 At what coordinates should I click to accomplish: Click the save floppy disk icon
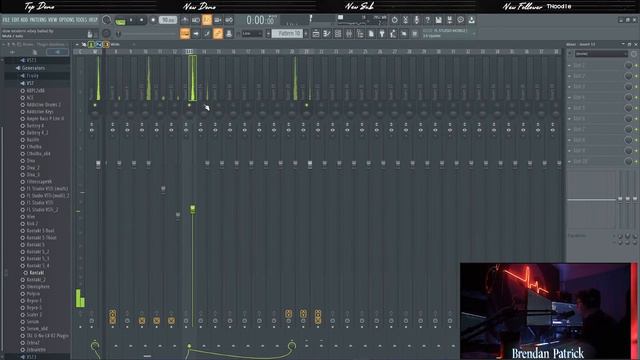click(438, 20)
